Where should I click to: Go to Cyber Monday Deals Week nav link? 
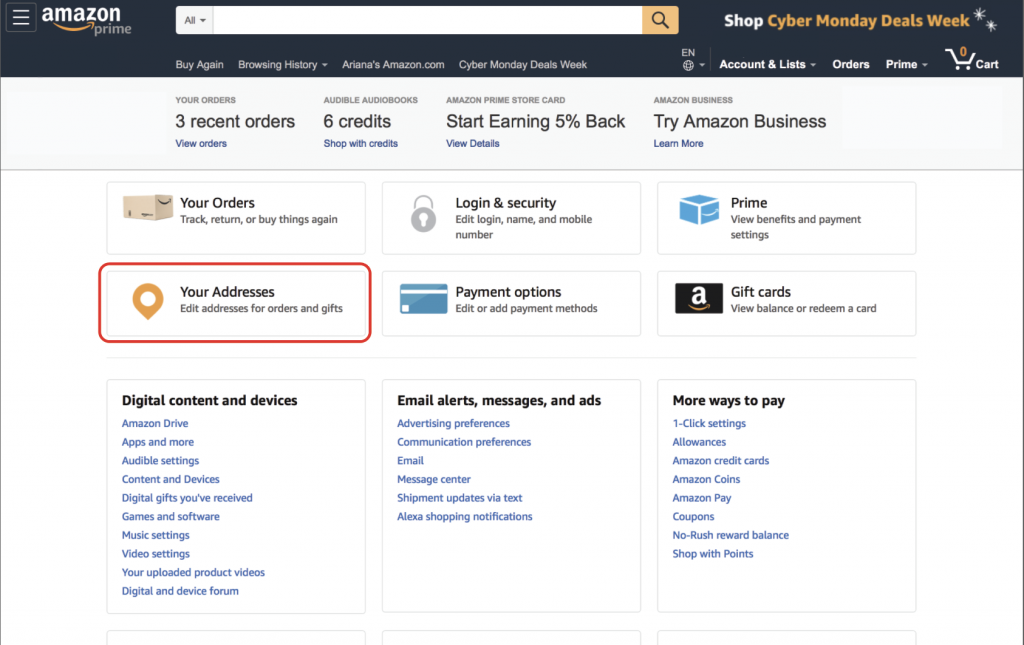tap(522, 65)
